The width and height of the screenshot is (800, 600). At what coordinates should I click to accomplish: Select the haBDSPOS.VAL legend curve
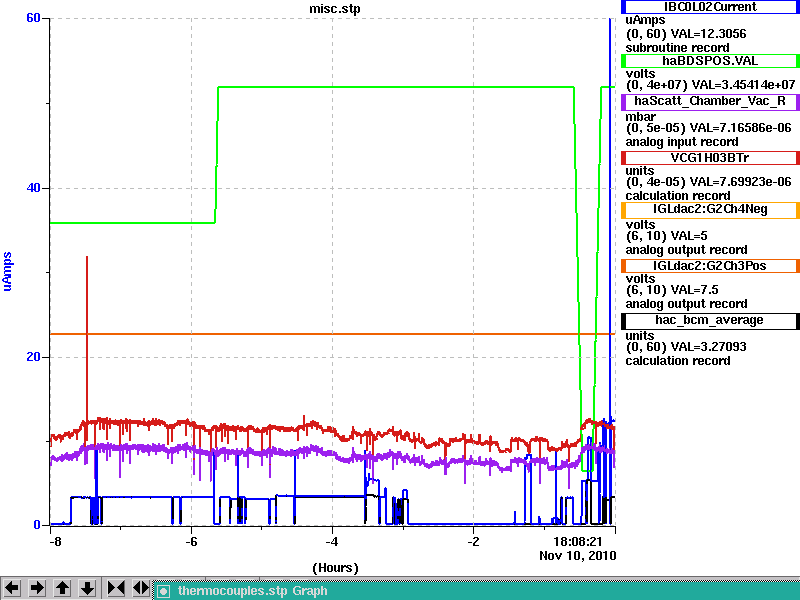tap(710, 61)
